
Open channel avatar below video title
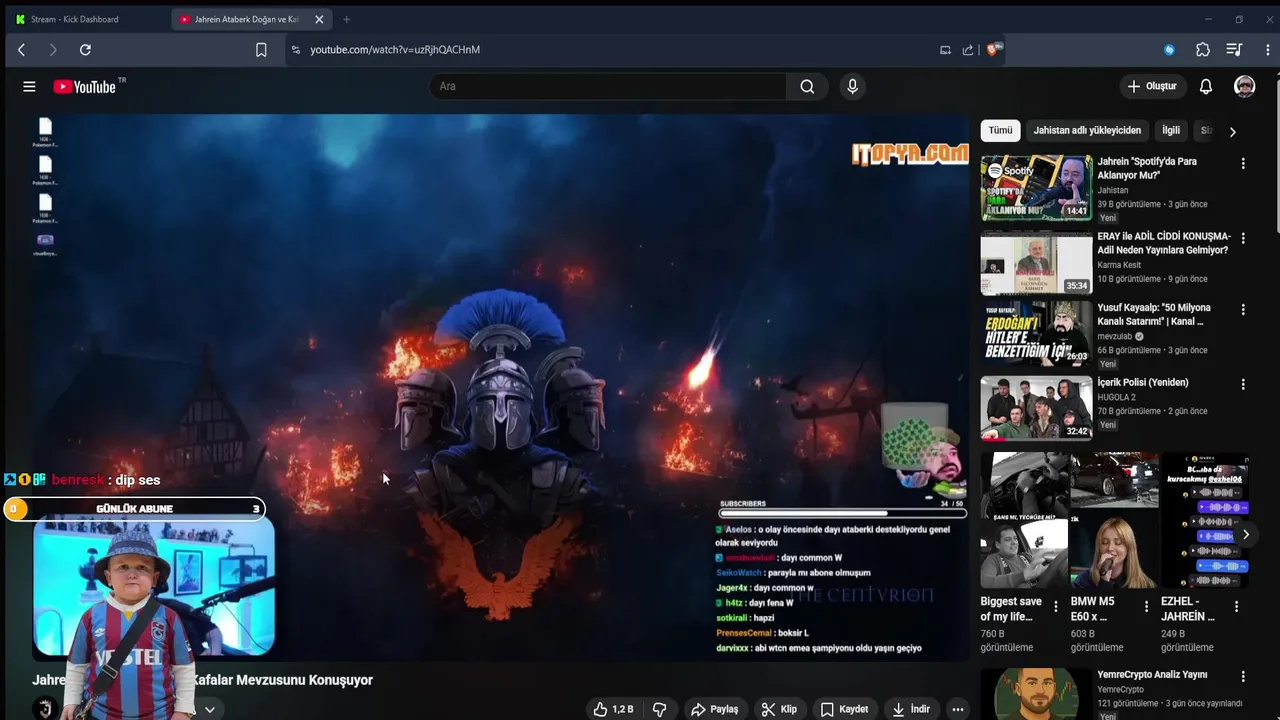44,708
